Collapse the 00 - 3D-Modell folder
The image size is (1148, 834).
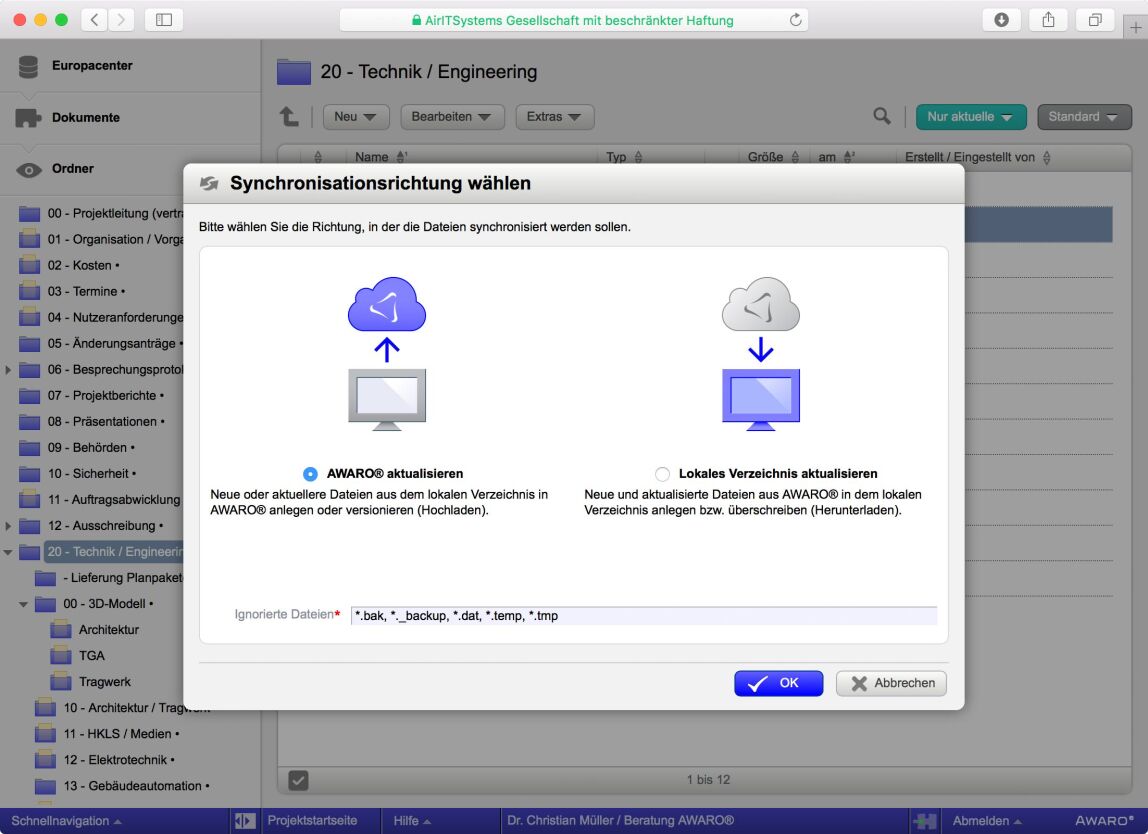point(23,604)
